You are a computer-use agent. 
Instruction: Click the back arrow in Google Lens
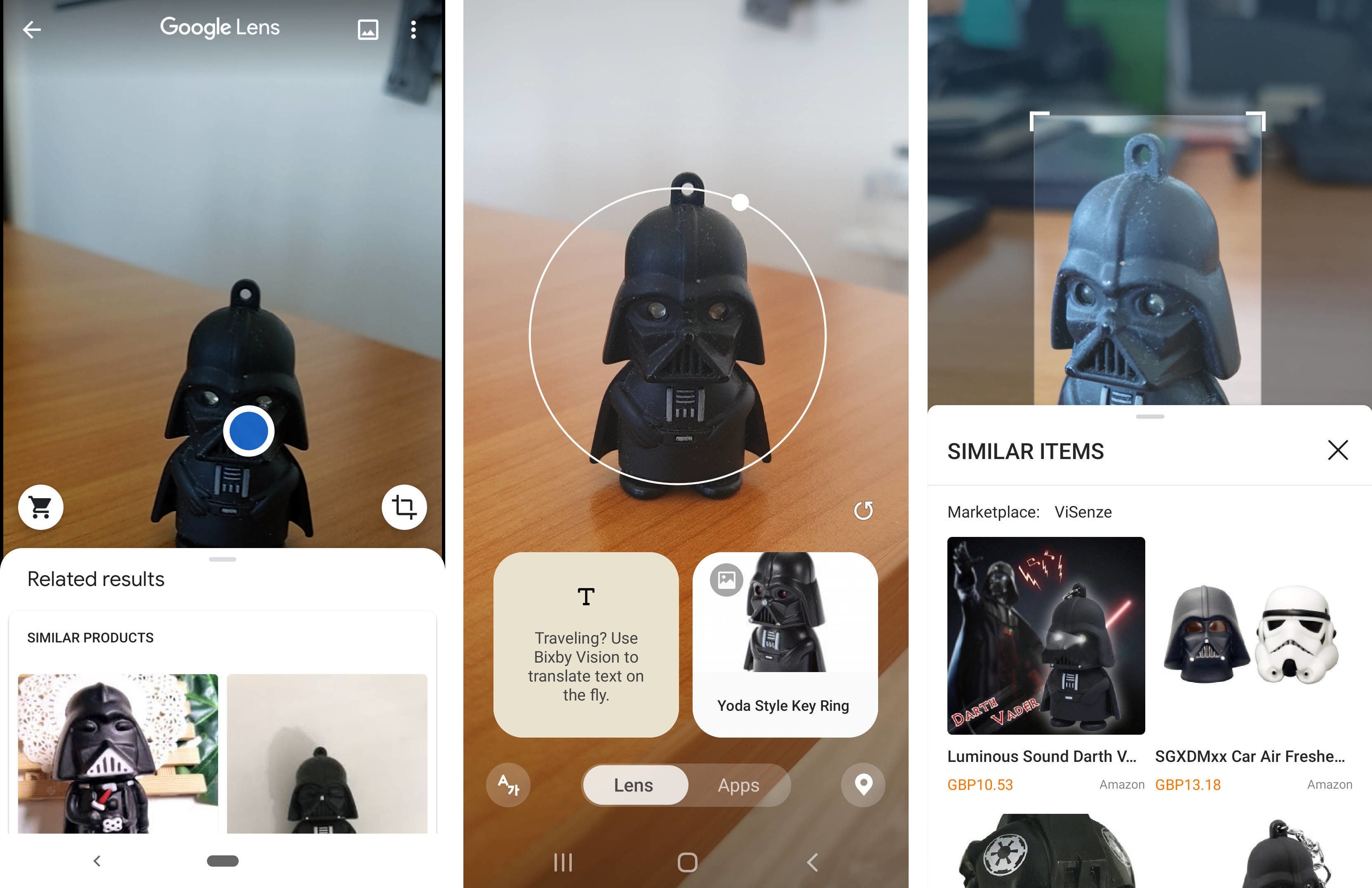(30, 27)
